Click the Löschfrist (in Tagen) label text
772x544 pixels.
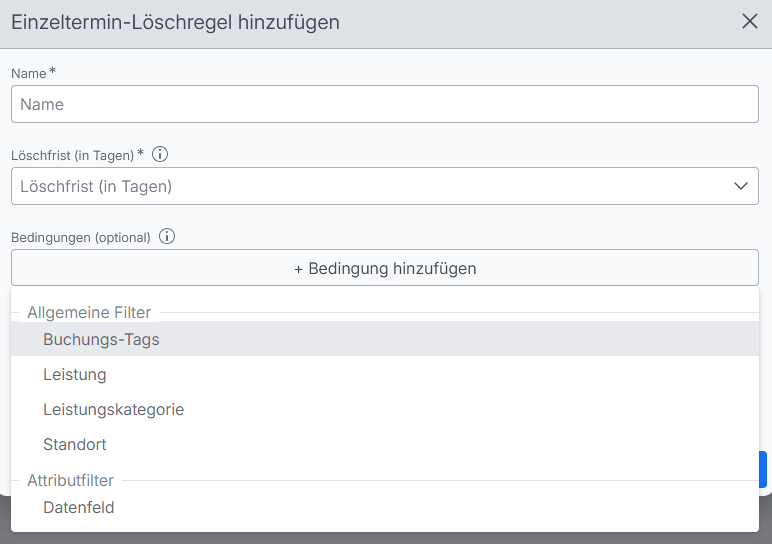(72, 156)
